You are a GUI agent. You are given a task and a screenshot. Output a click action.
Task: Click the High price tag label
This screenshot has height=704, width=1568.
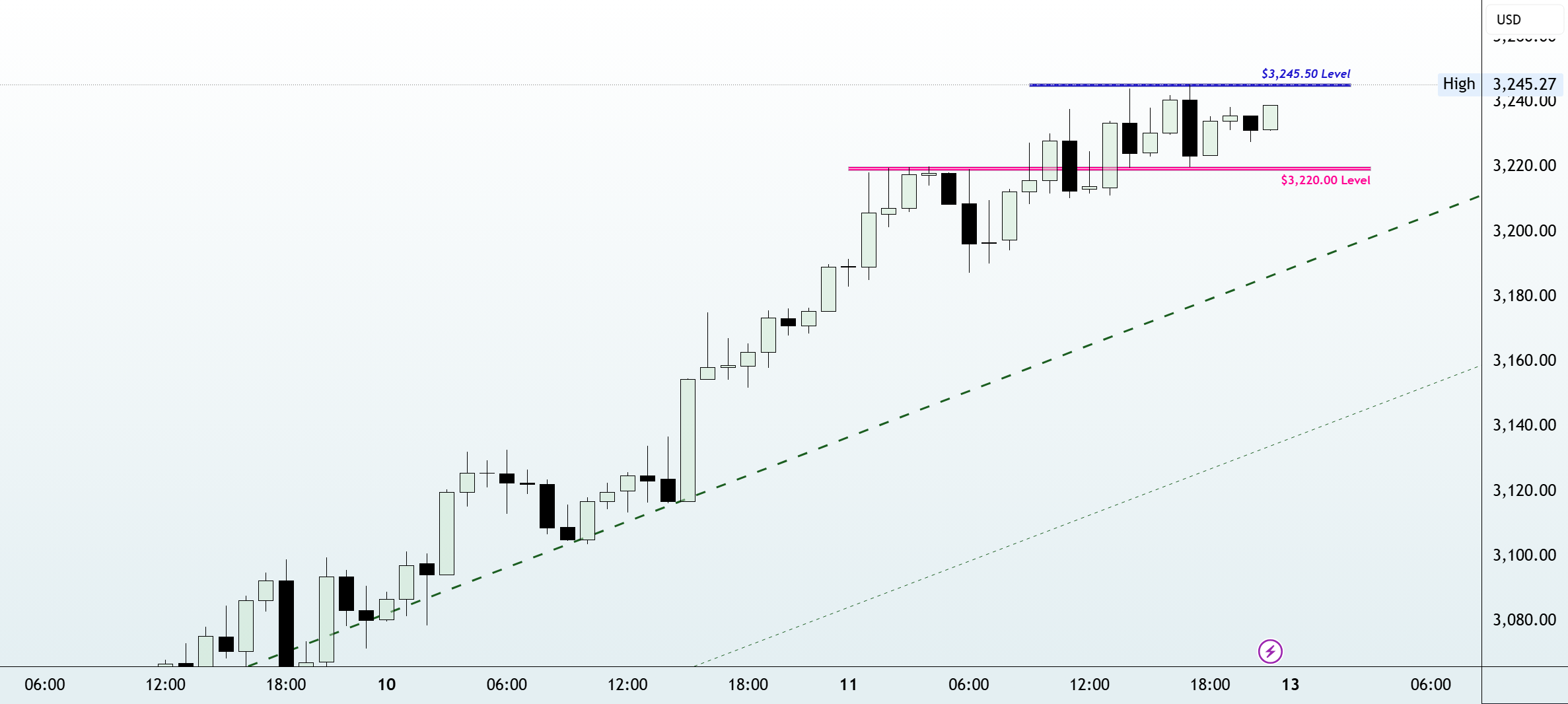click(1458, 84)
